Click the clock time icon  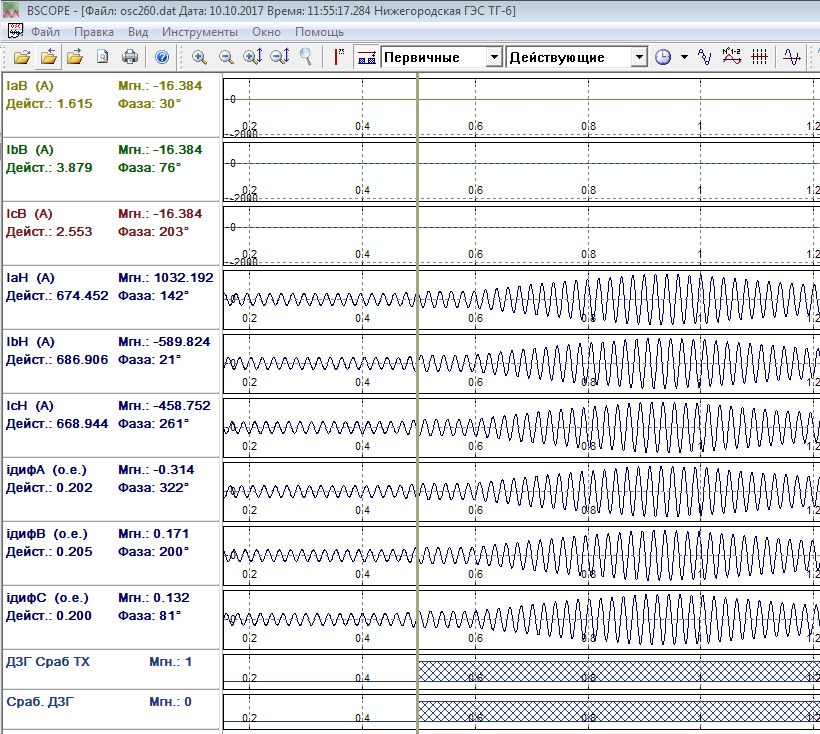pos(663,57)
